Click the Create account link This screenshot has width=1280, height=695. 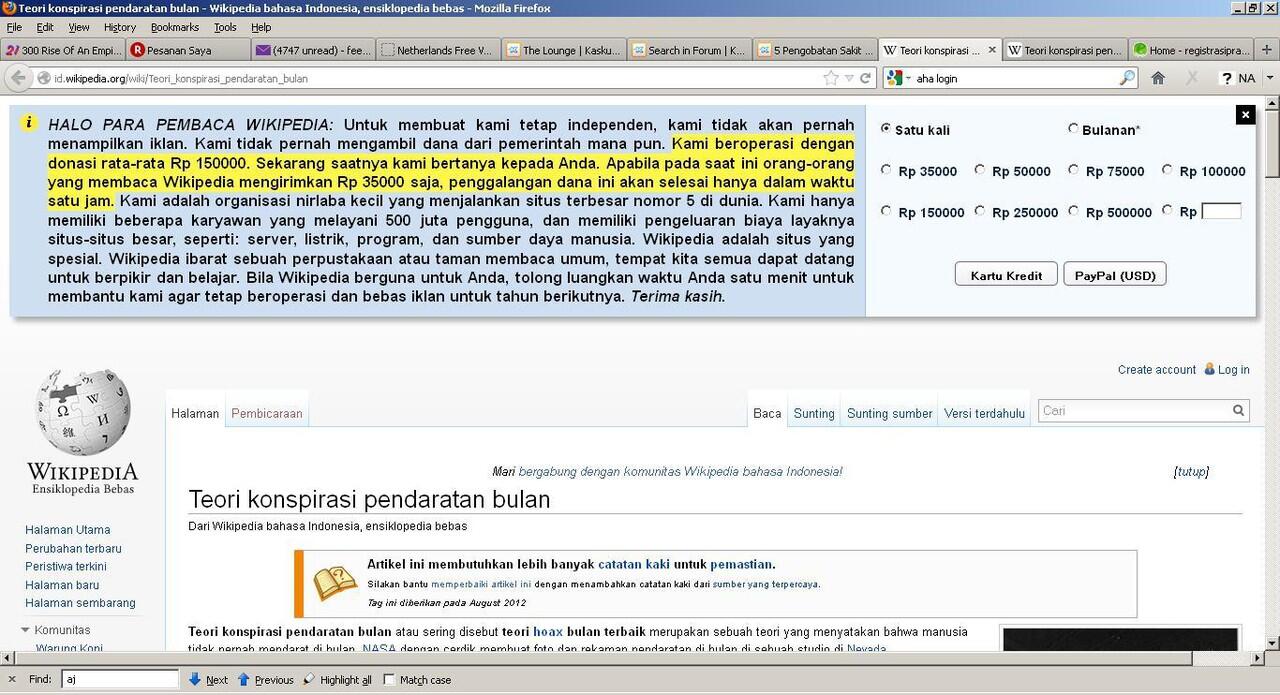[1157, 369]
